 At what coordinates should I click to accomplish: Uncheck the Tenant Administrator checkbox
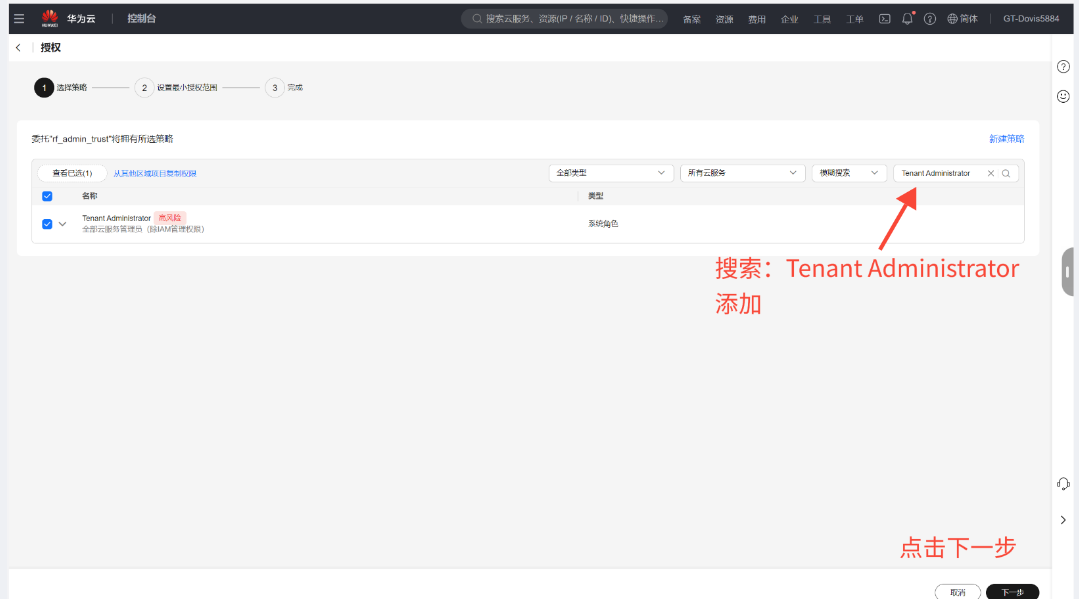(47, 224)
